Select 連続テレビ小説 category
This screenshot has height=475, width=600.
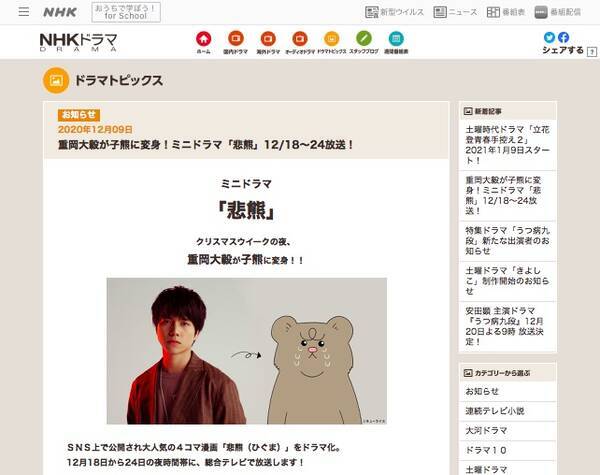click(x=507, y=411)
